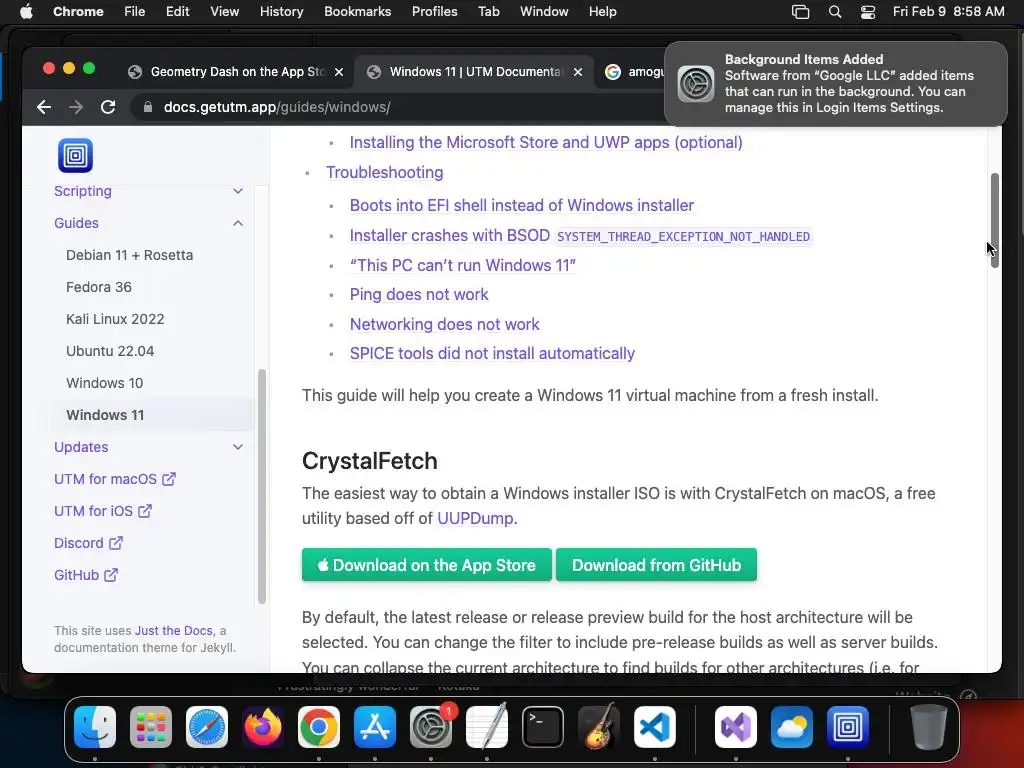
Task: Open the Troubleshooting link
Action: 385,172
